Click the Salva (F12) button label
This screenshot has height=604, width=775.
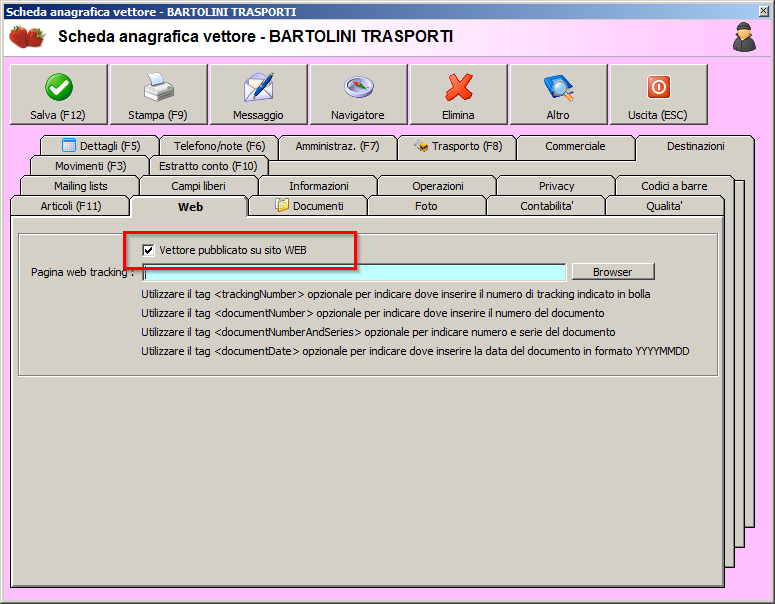pos(58,115)
